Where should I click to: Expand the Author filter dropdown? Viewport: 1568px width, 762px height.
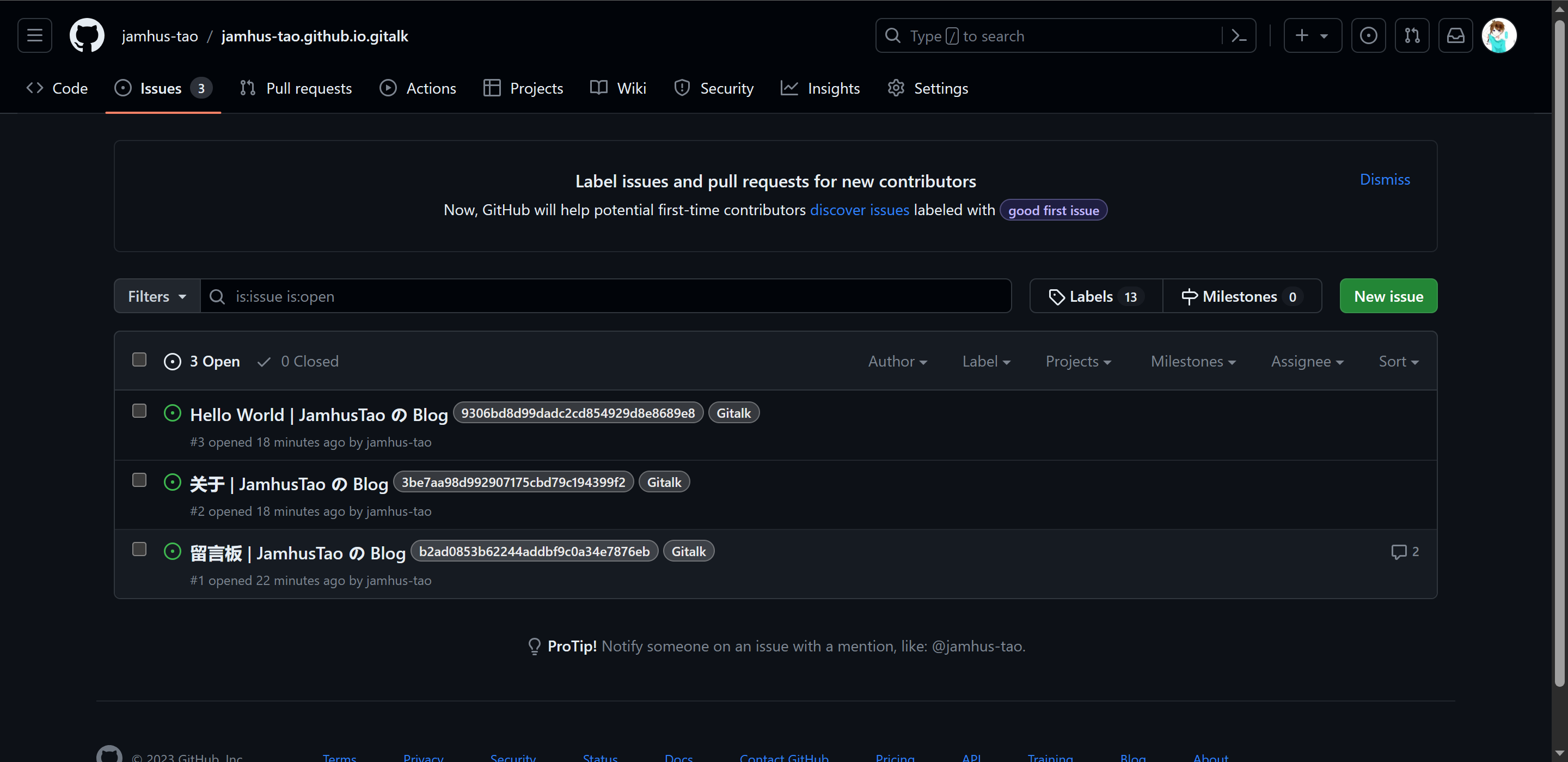pos(897,361)
